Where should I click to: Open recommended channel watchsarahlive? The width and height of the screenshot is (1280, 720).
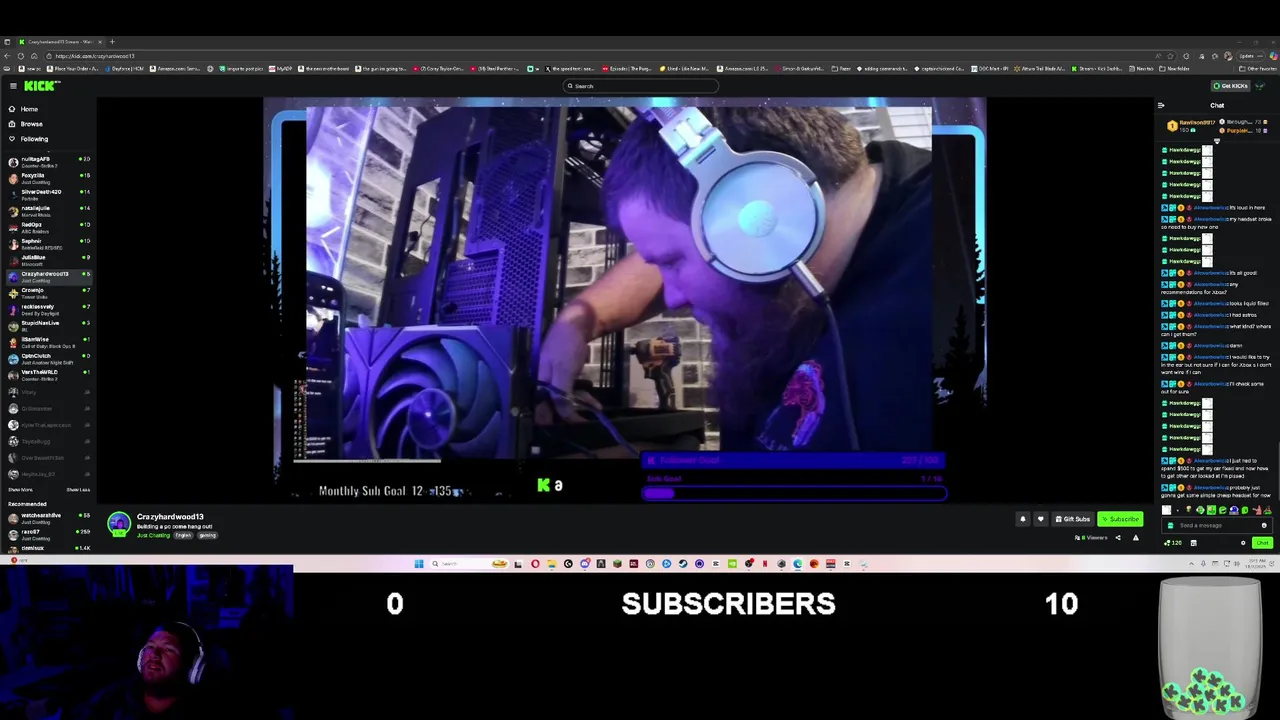pyautogui.click(x=48, y=517)
